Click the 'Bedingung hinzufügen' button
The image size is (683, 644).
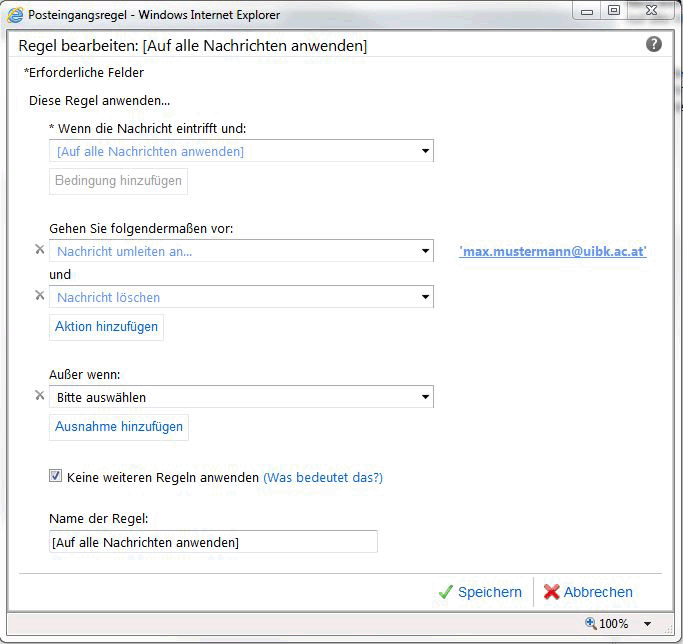pos(118,181)
